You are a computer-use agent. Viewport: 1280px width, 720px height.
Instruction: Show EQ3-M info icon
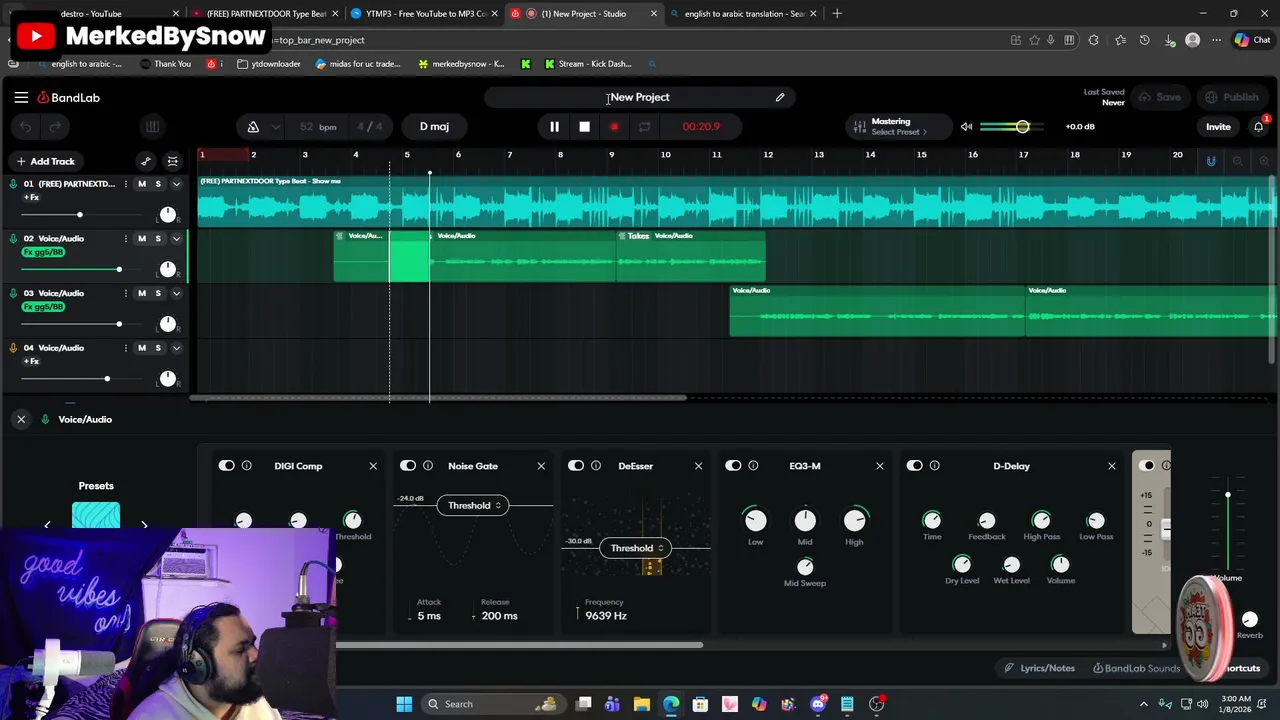(753, 466)
